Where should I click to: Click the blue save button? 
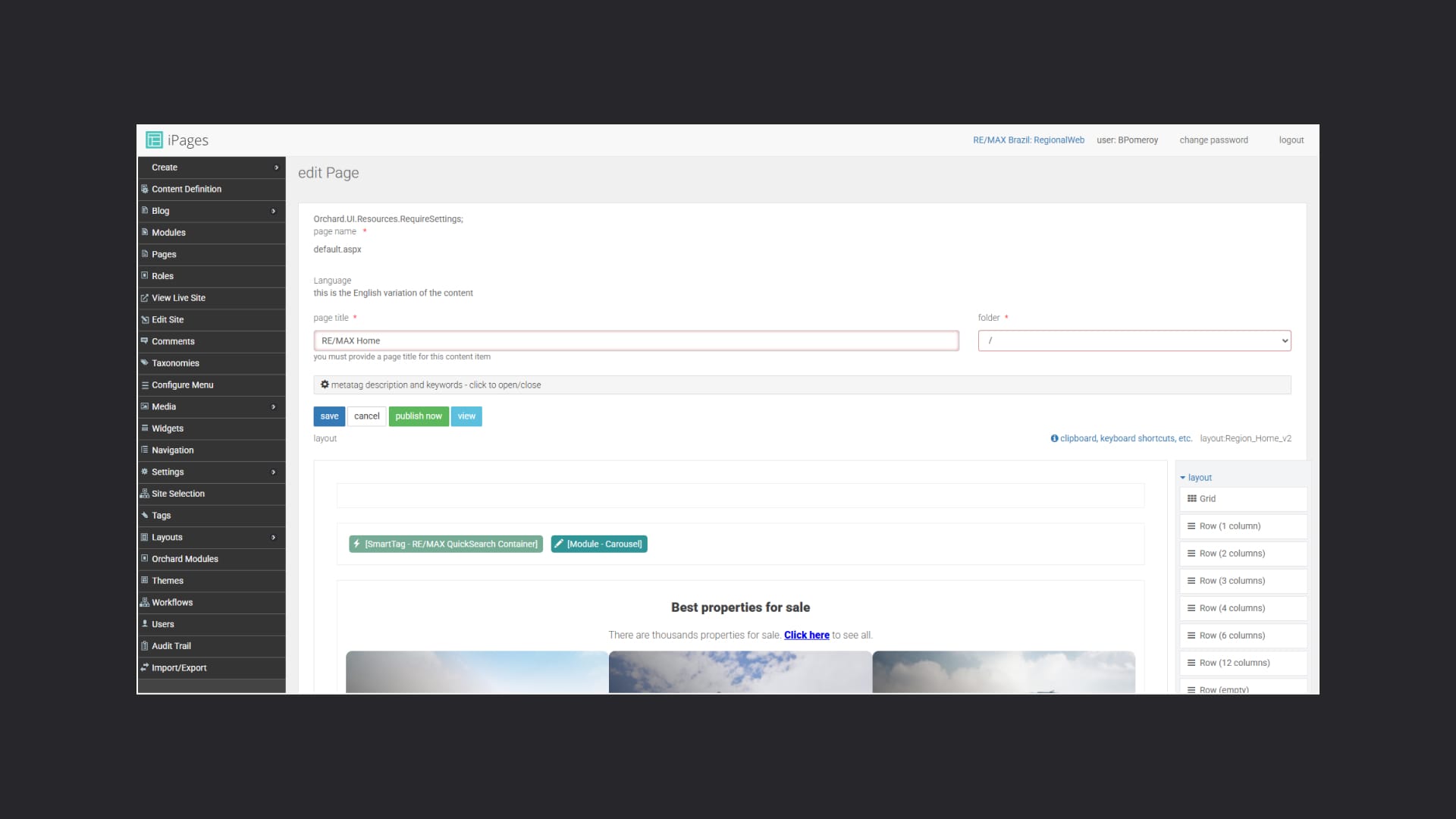[329, 416]
